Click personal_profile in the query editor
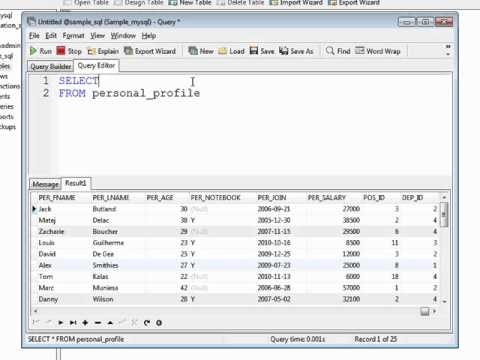 [146, 93]
